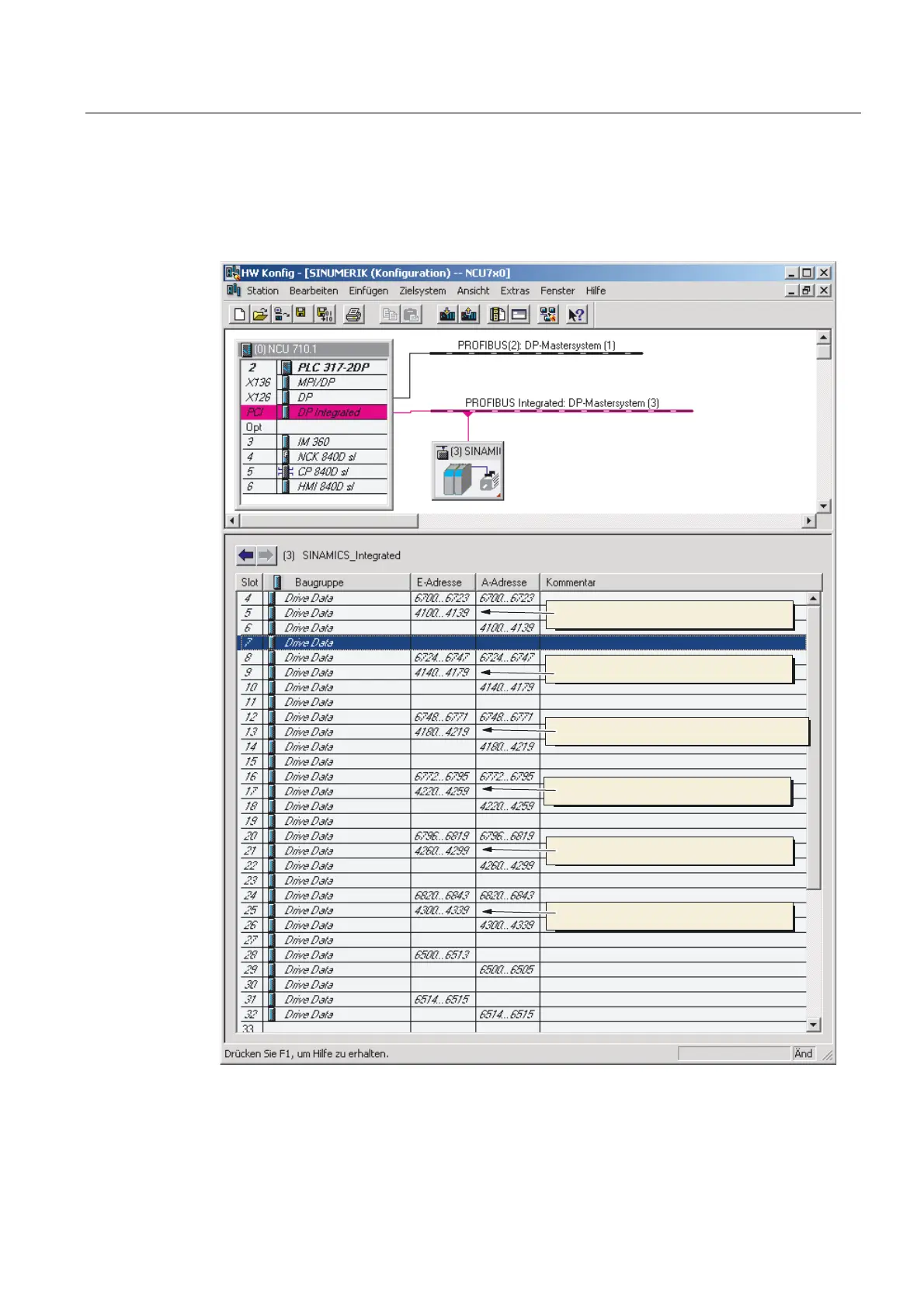This screenshot has height=1308, width=924.
Task: Click the back arrow beside SINAMICS_Integrated
Action: click(246, 555)
